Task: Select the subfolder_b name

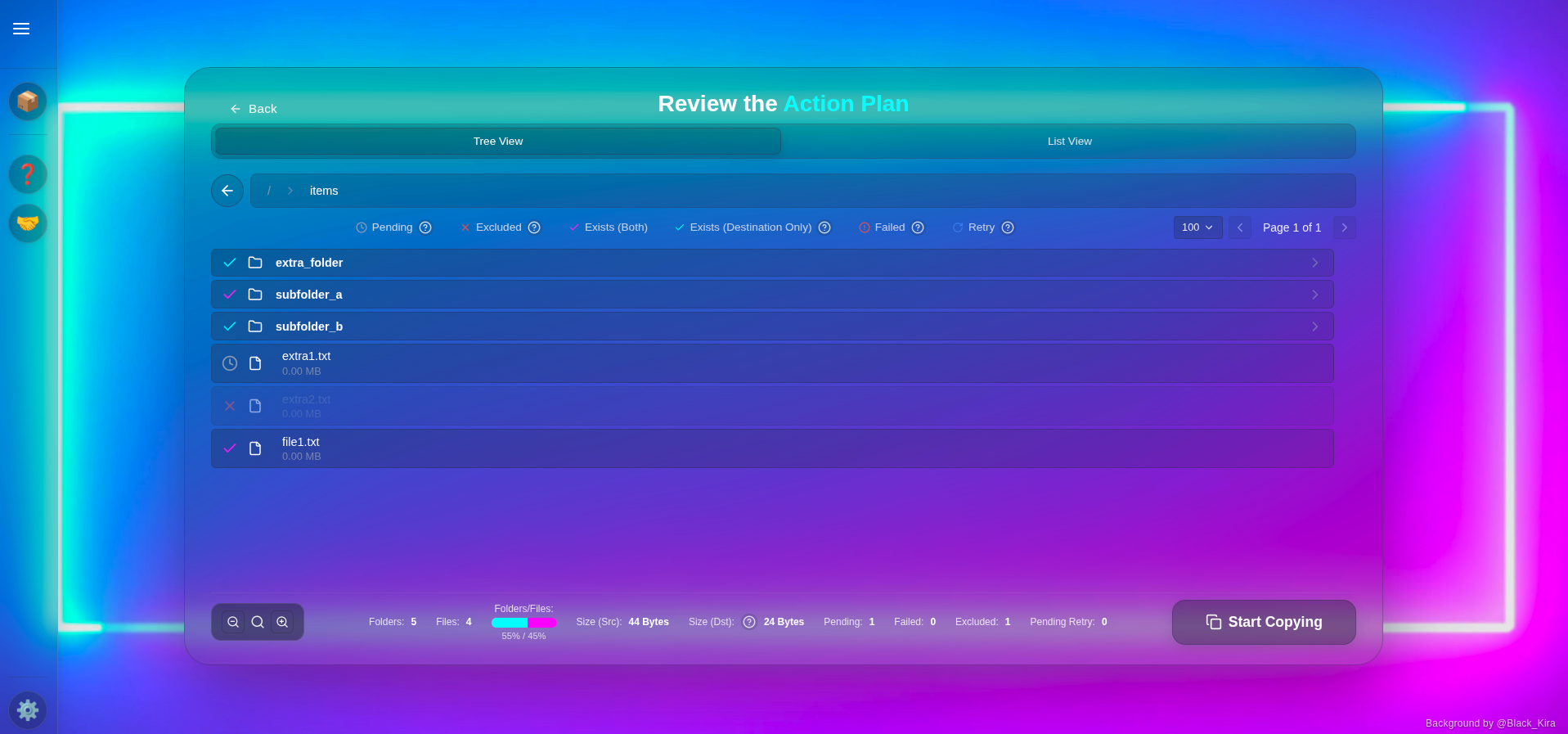Action: tap(309, 326)
